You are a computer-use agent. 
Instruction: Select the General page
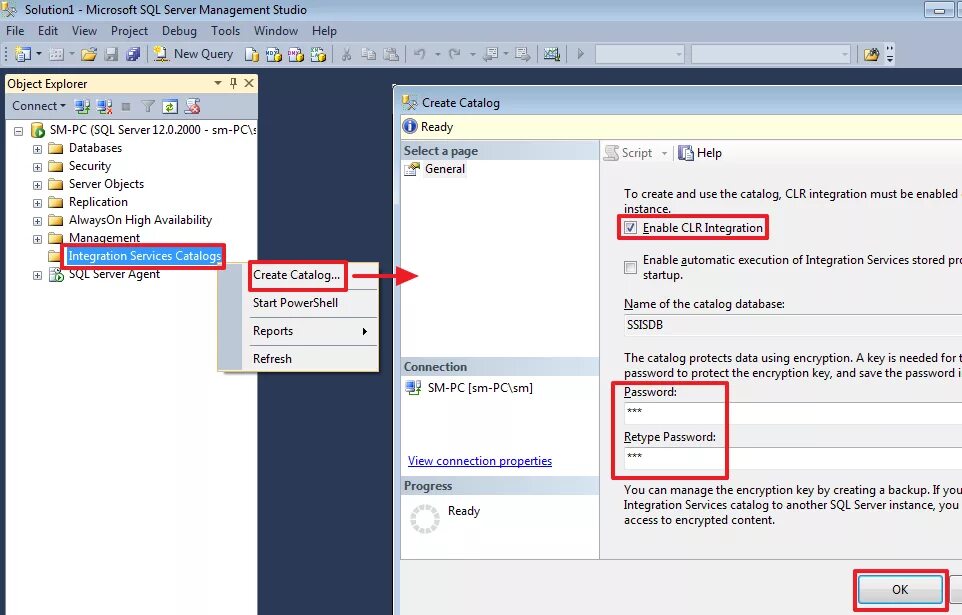445,169
